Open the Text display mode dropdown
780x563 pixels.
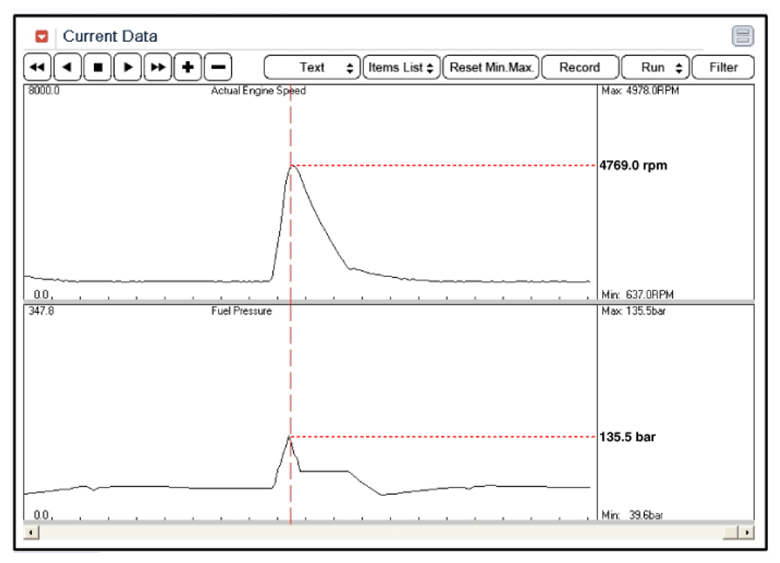click(x=312, y=68)
